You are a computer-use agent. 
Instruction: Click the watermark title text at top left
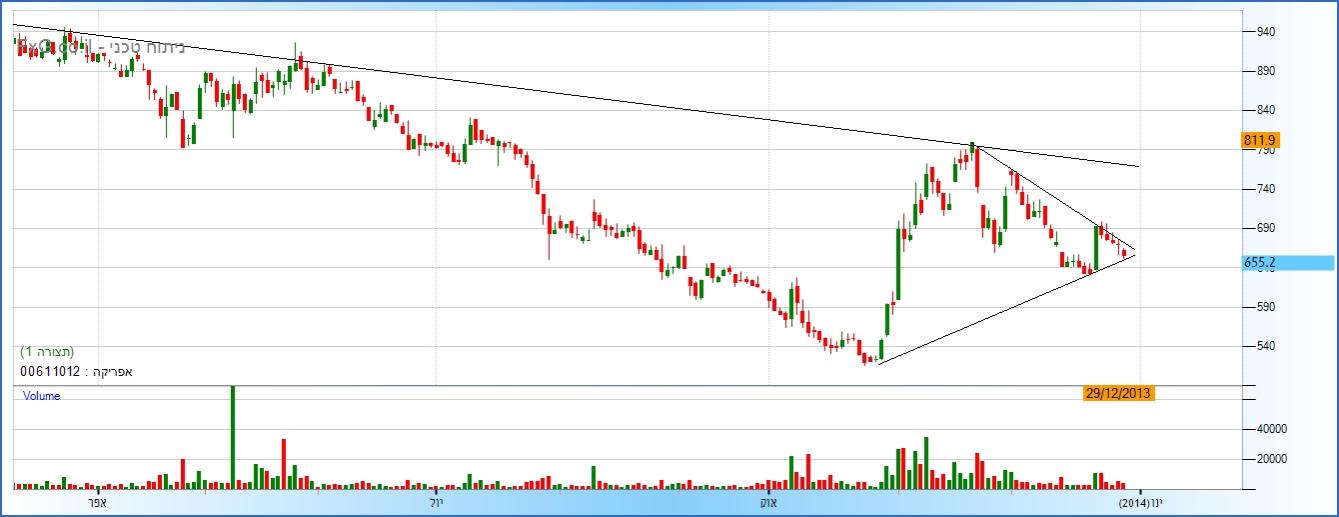[100, 46]
